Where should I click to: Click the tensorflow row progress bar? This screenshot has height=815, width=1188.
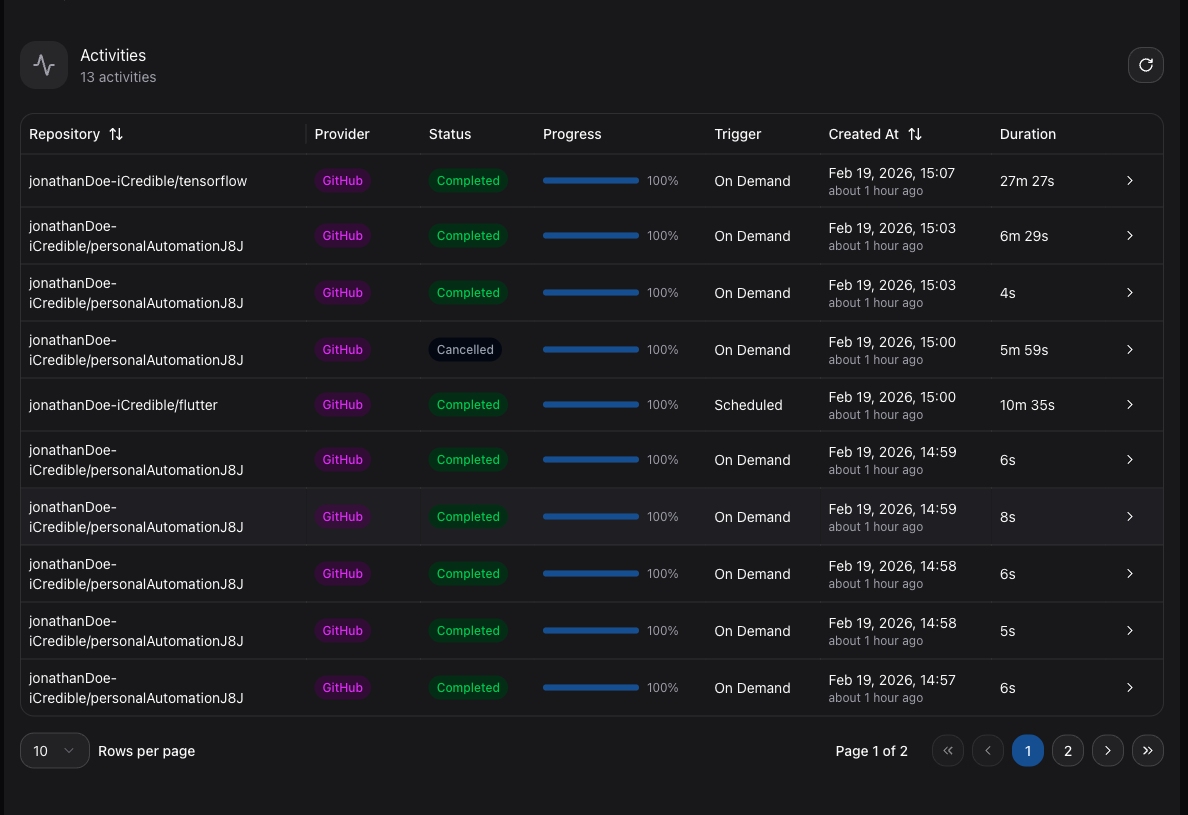coord(590,181)
